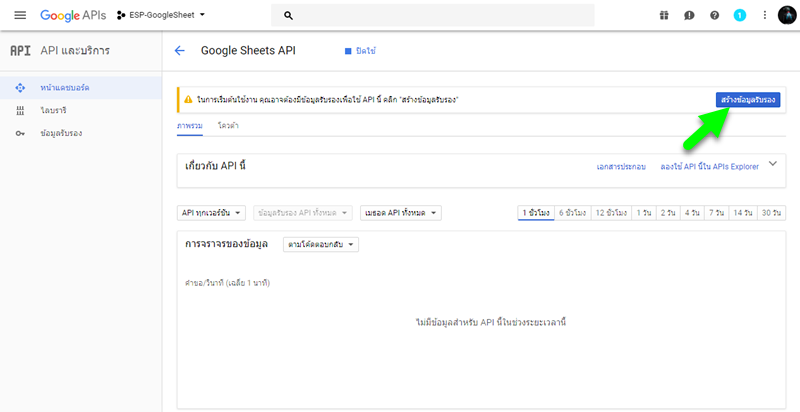
Task: Open the API ทุกเวอร์ชัน versions dropdown
Action: (x=211, y=213)
